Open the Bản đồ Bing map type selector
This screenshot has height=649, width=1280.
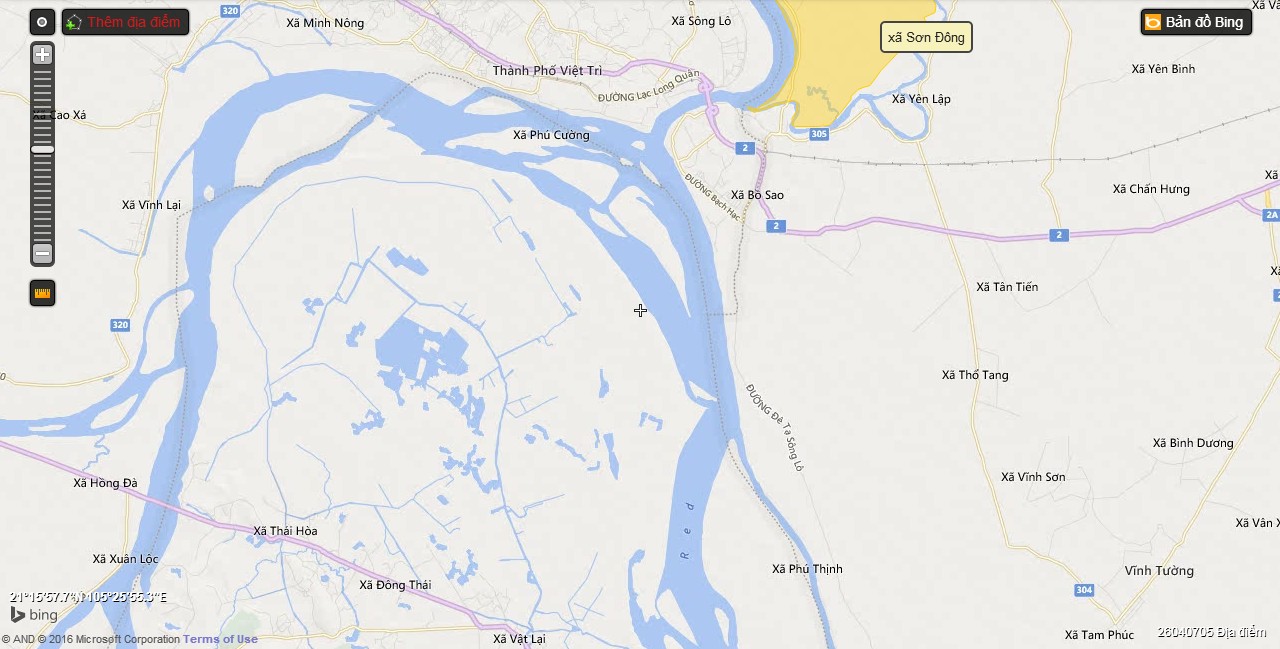[x=1196, y=22]
